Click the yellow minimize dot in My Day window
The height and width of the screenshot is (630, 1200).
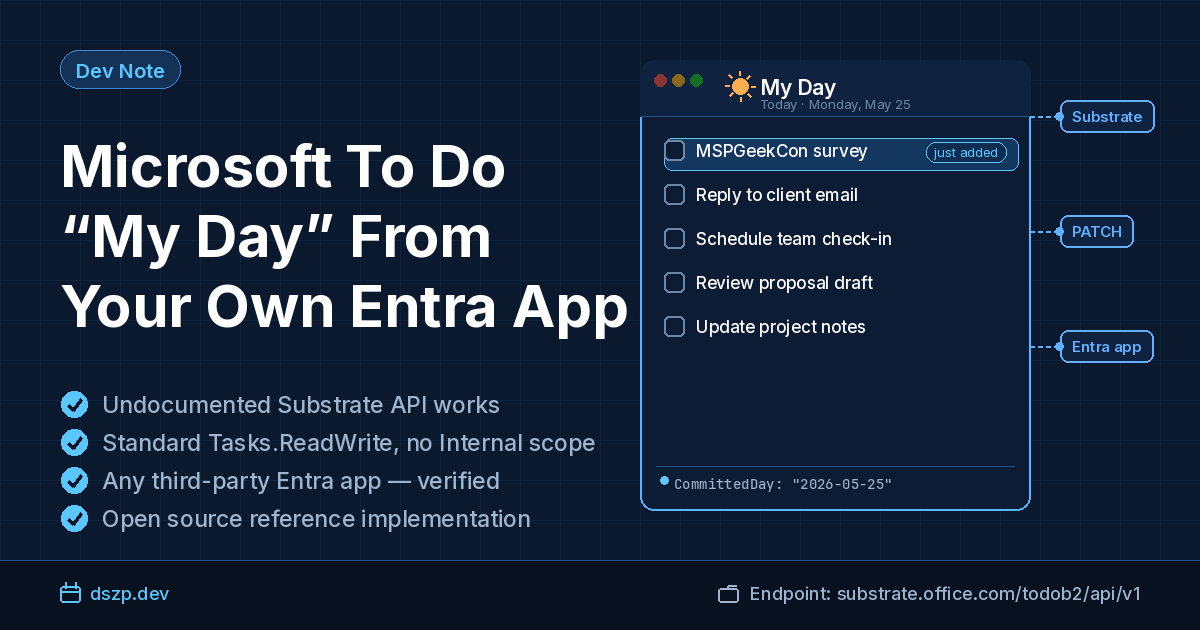point(679,80)
